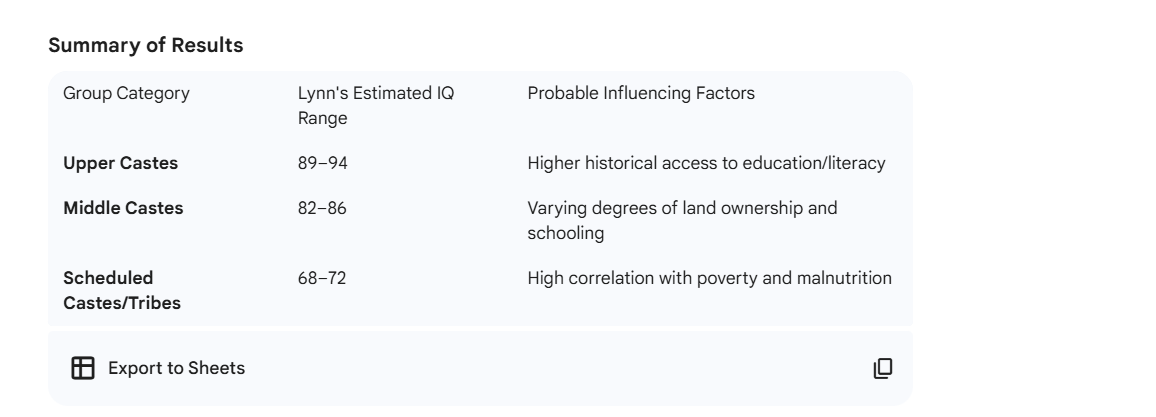The image size is (1156, 417).
Task: Click the Middle Castes row label
Action: click(x=123, y=208)
